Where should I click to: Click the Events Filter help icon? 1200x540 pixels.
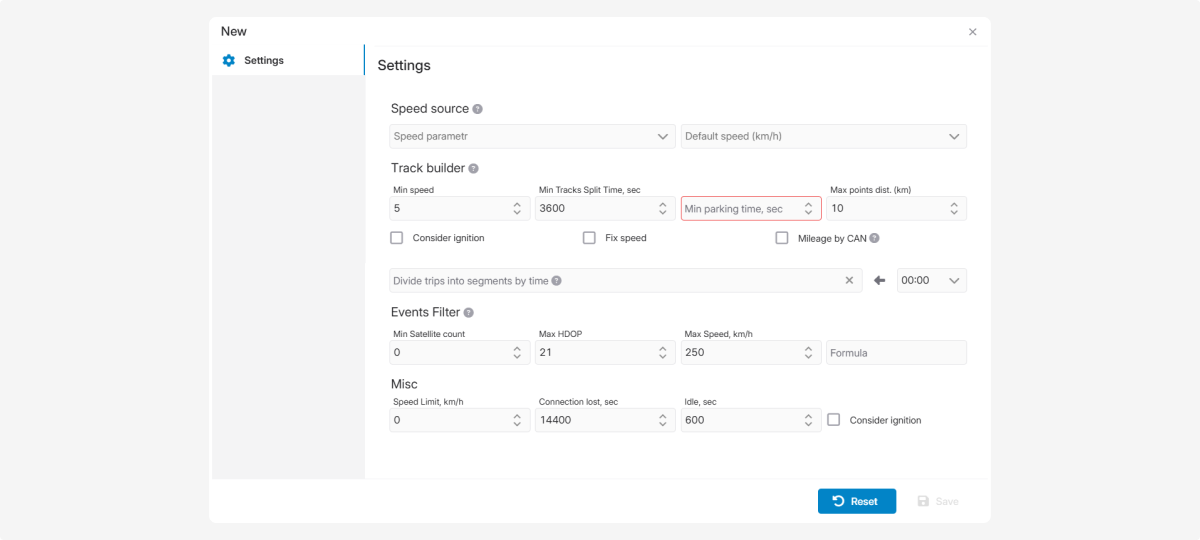point(469,313)
